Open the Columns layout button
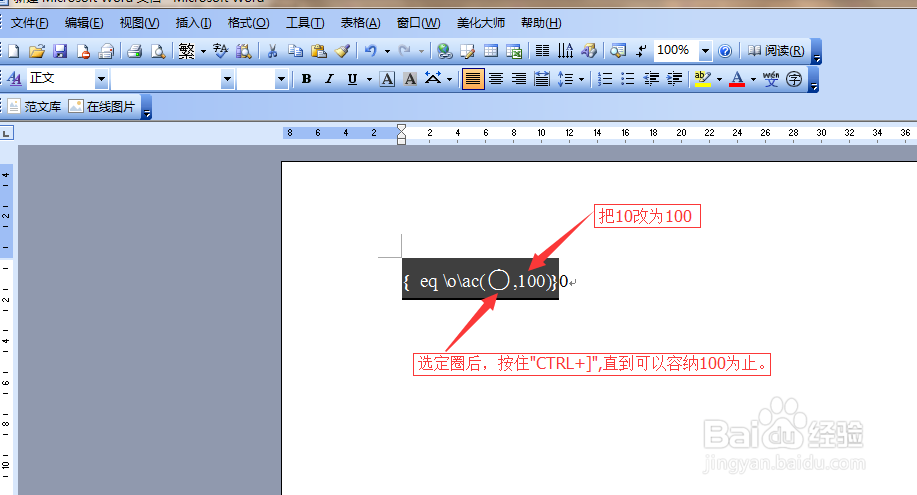The height and width of the screenshot is (495, 917). point(543,51)
